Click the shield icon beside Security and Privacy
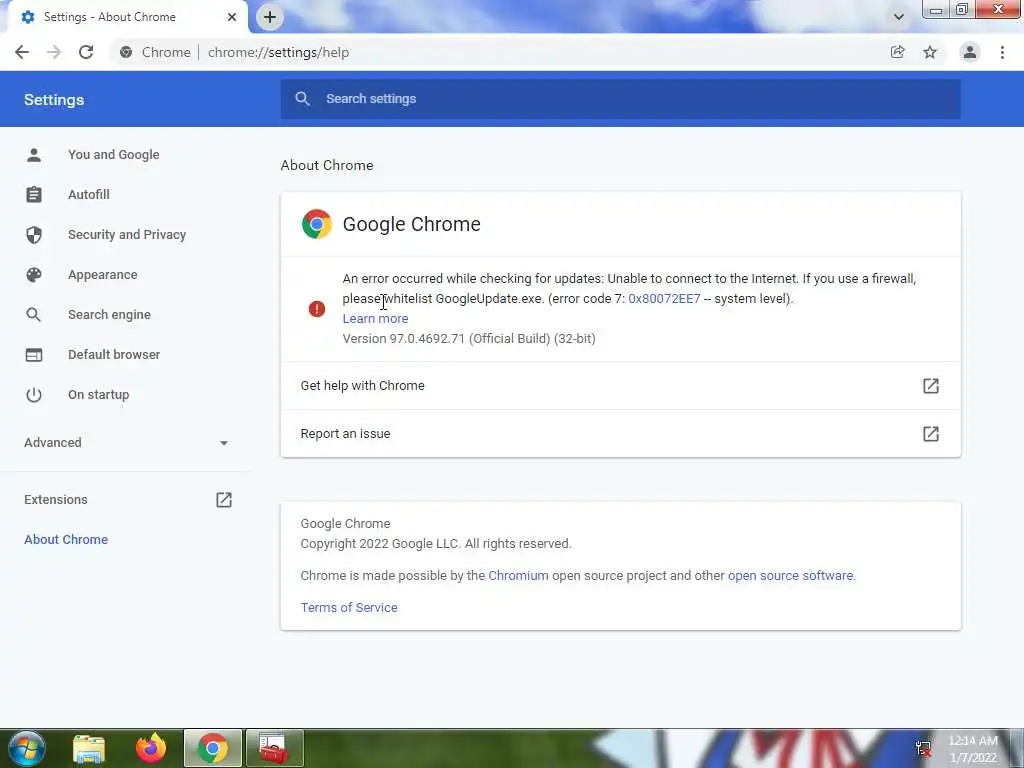Image resolution: width=1024 pixels, height=768 pixels. click(x=34, y=234)
